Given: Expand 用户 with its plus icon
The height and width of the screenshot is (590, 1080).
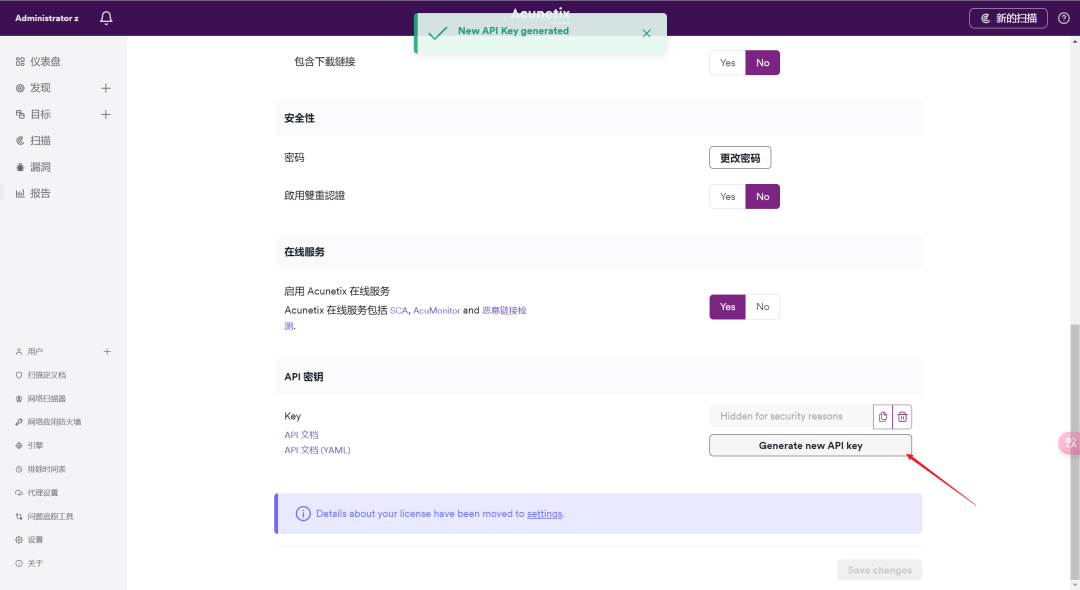Looking at the screenshot, I should pos(107,352).
